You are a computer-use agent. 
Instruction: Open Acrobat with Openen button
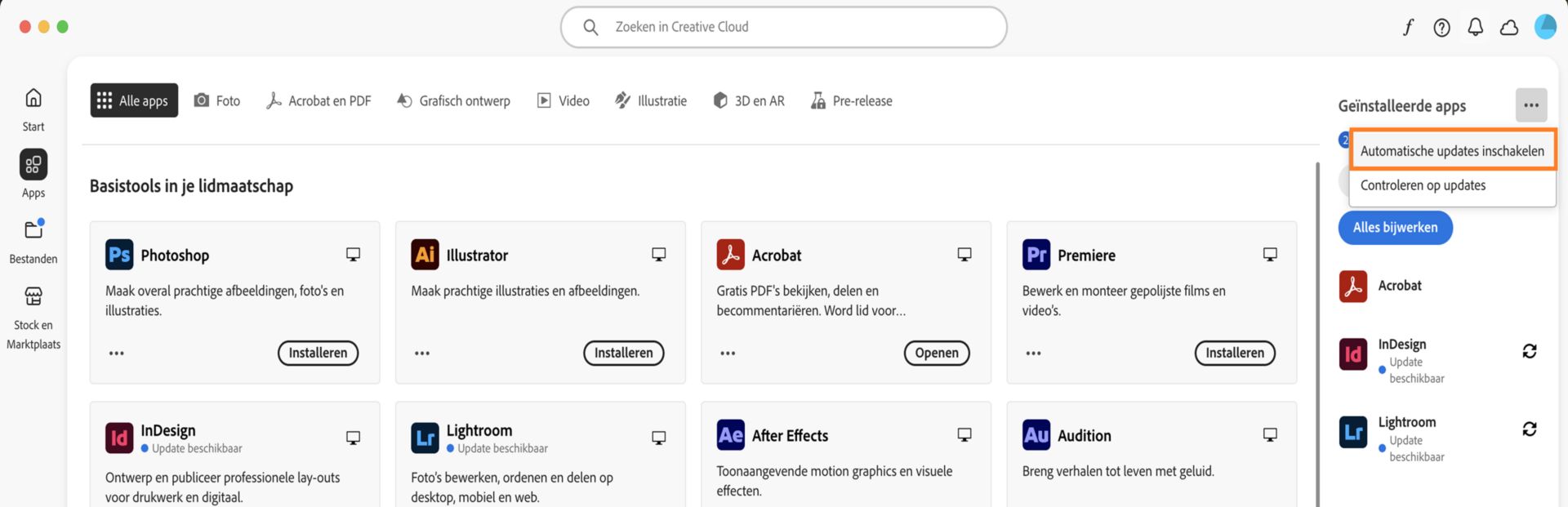coord(937,354)
